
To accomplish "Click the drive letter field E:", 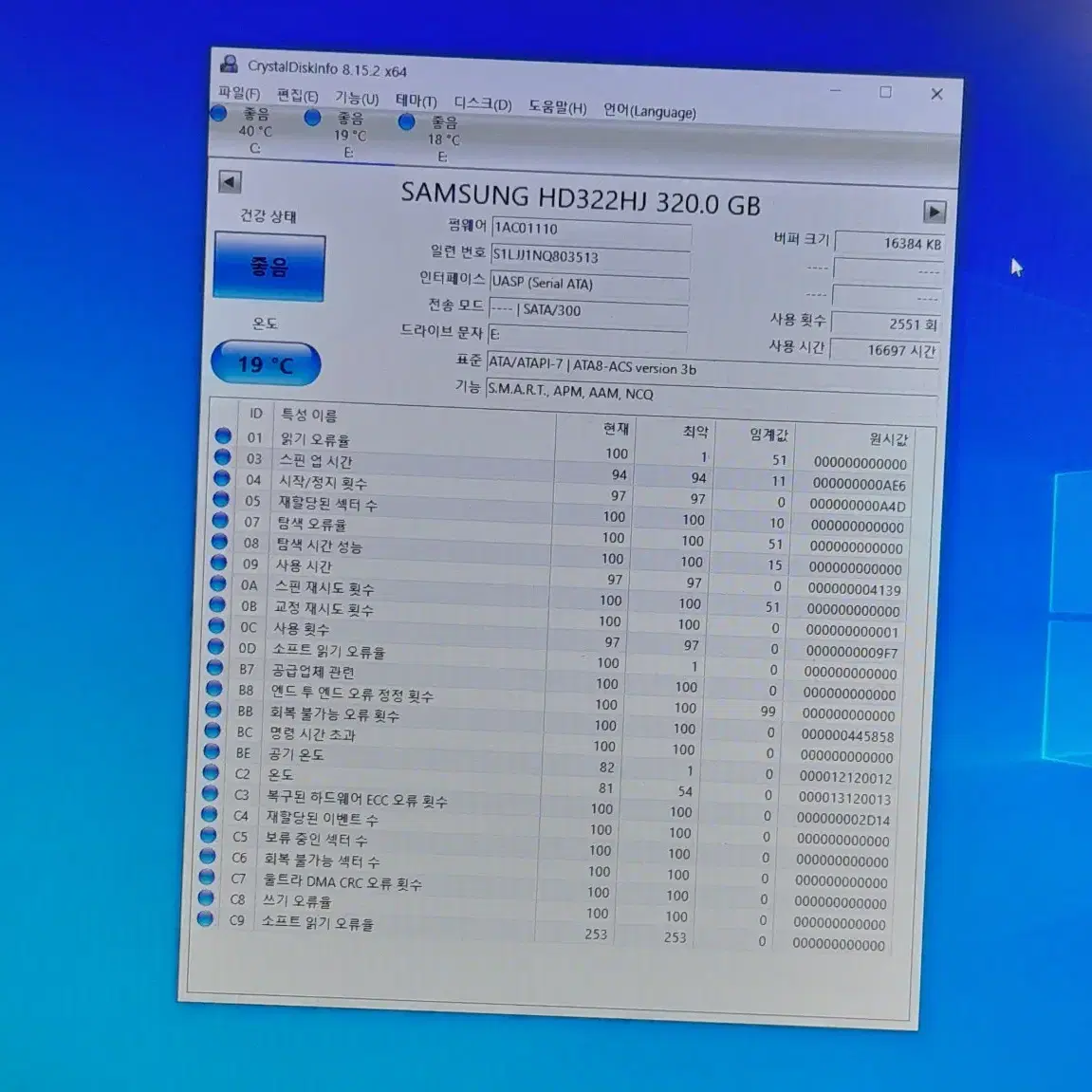I will 587,337.
